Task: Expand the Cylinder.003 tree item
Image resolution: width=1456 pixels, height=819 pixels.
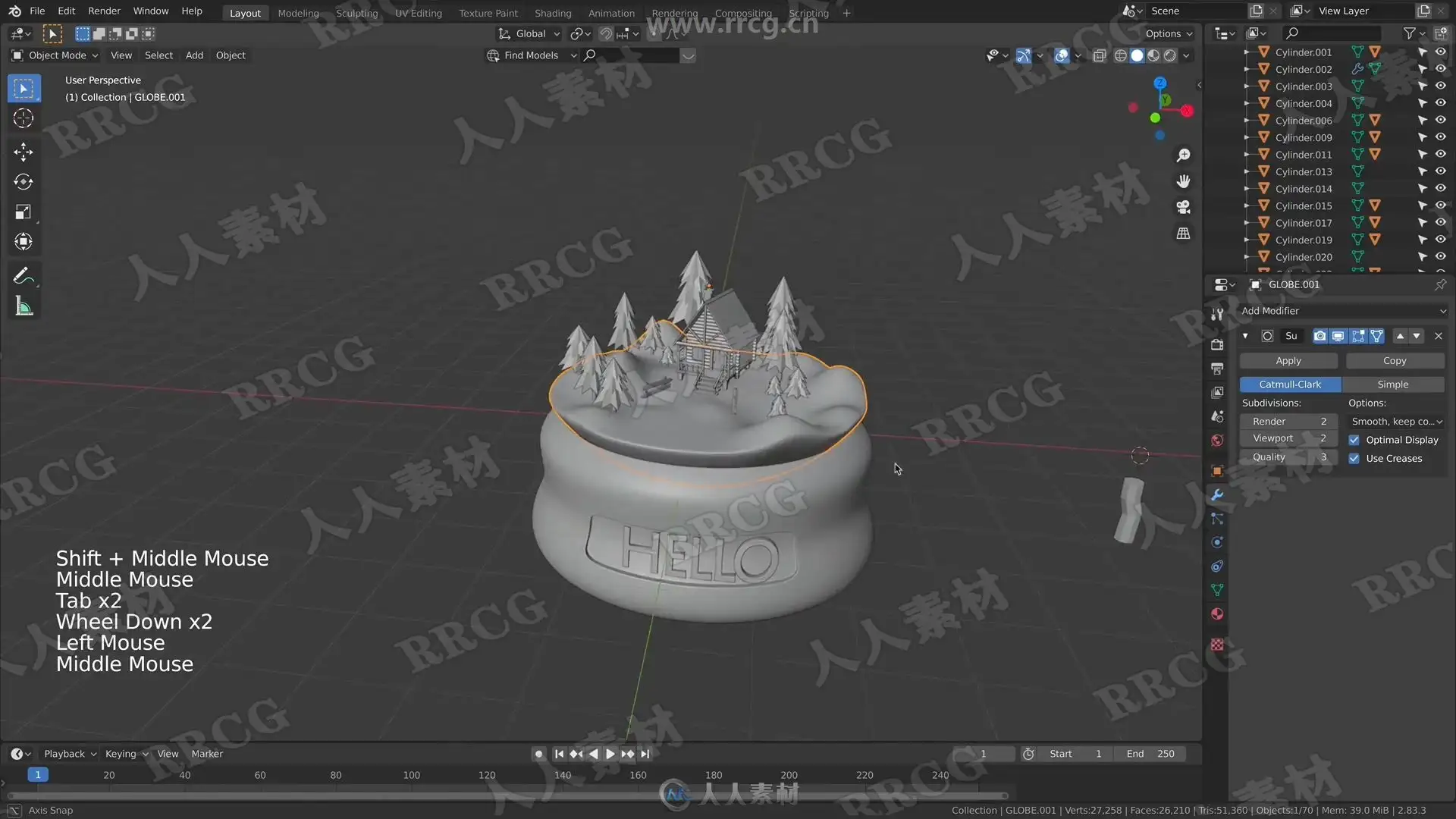Action: pyautogui.click(x=1246, y=86)
